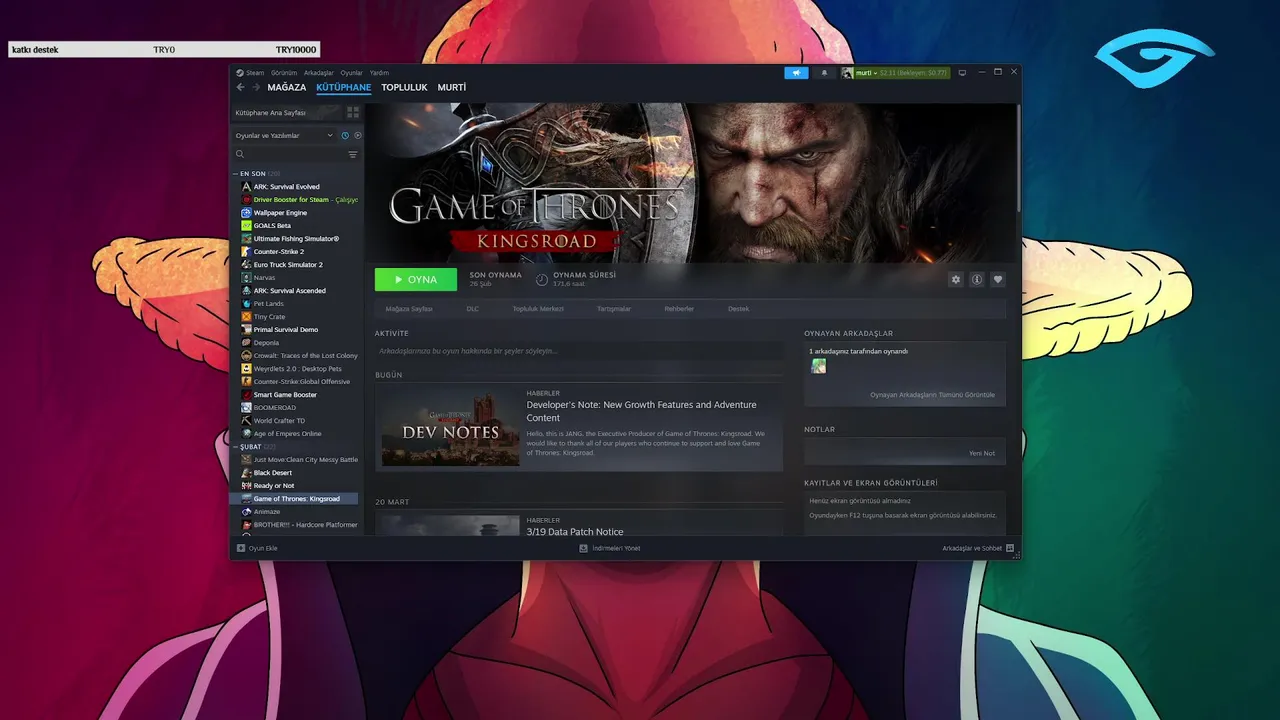Open Developer's Note news headline

(641, 411)
